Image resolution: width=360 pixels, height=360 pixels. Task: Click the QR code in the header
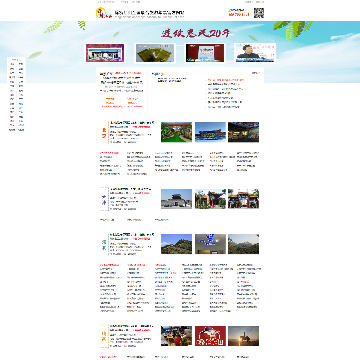pos(259,13)
